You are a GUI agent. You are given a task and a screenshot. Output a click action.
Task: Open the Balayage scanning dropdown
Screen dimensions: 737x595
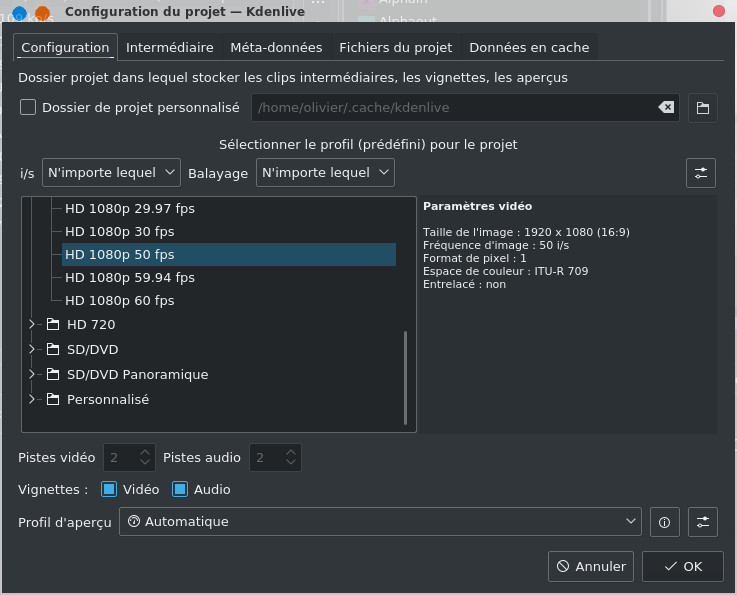(325, 173)
